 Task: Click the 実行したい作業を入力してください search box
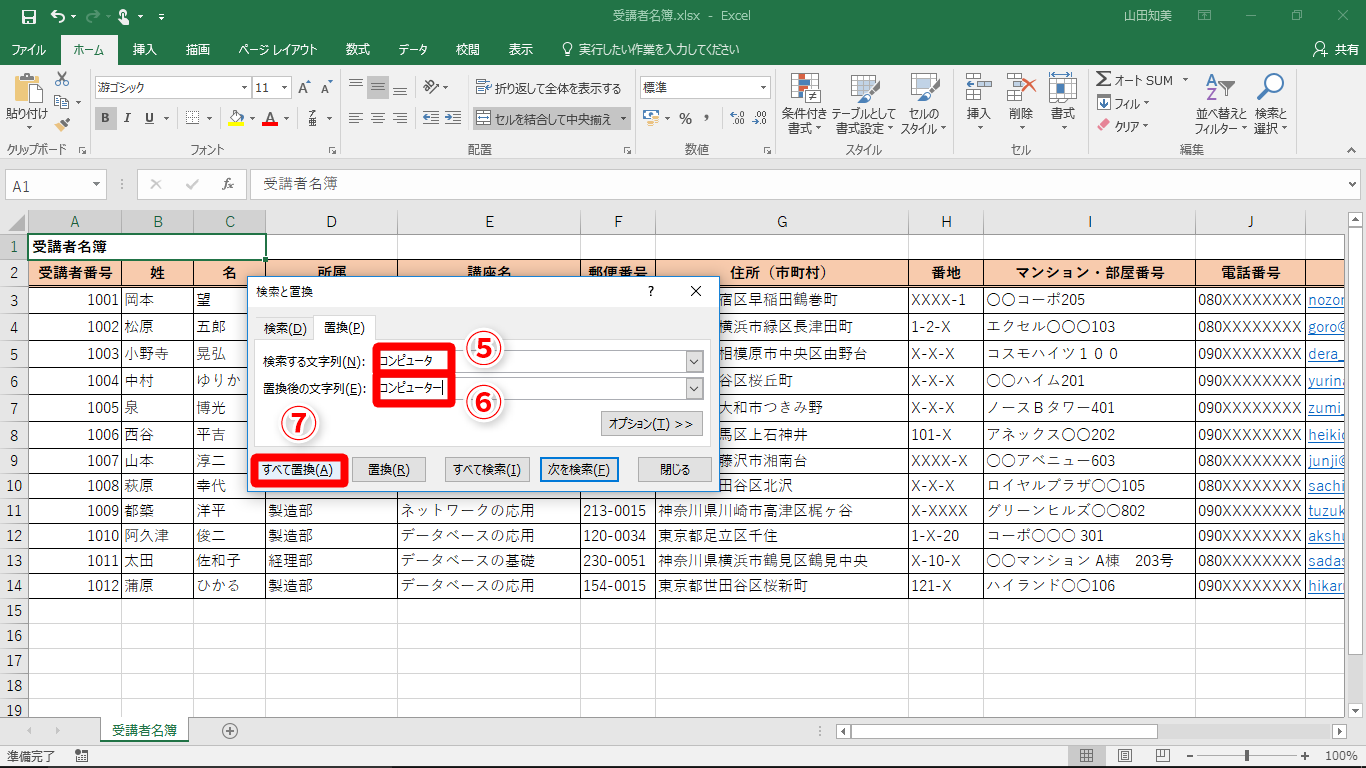[650, 49]
